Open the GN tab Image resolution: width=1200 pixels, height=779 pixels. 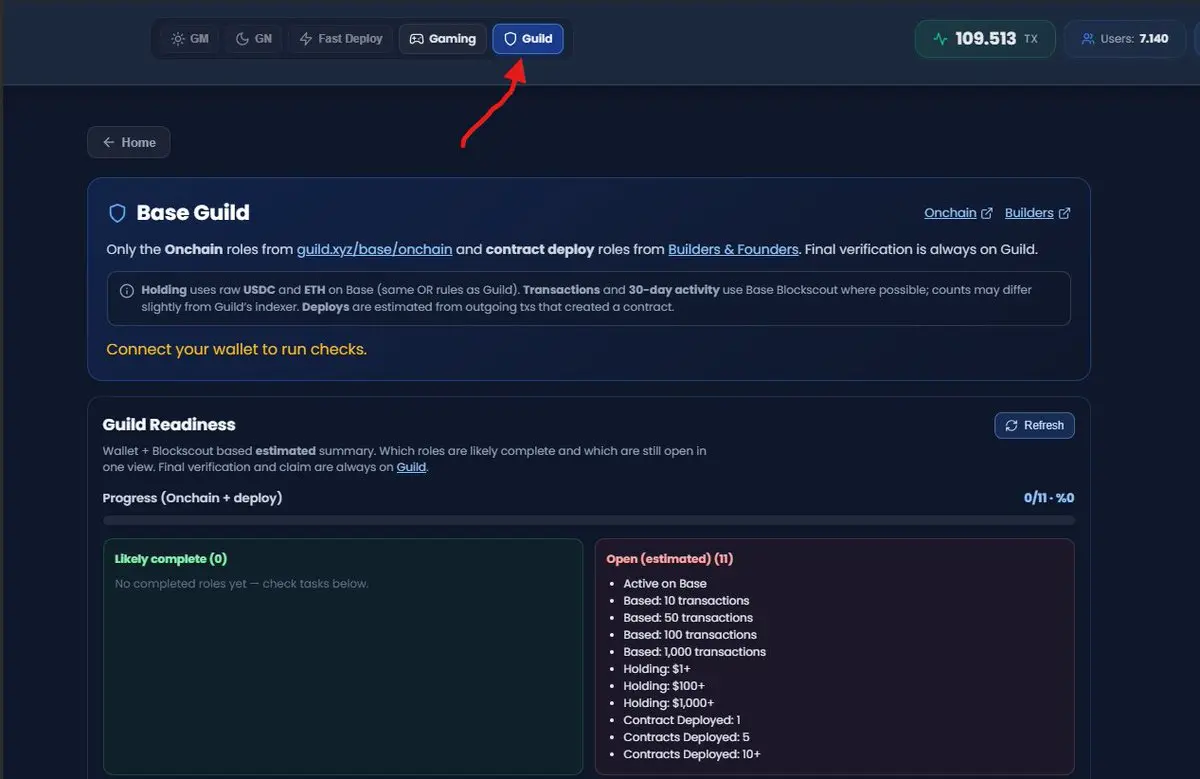(253, 39)
